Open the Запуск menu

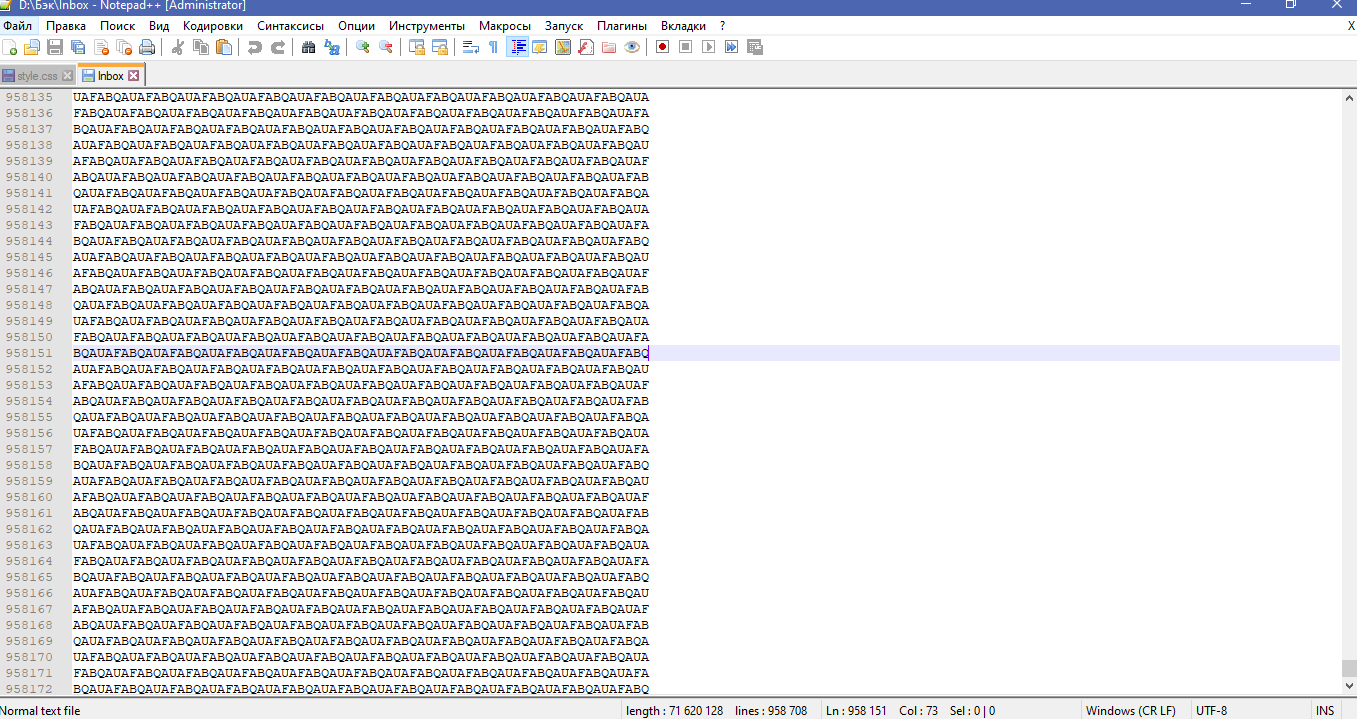coord(564,26)
